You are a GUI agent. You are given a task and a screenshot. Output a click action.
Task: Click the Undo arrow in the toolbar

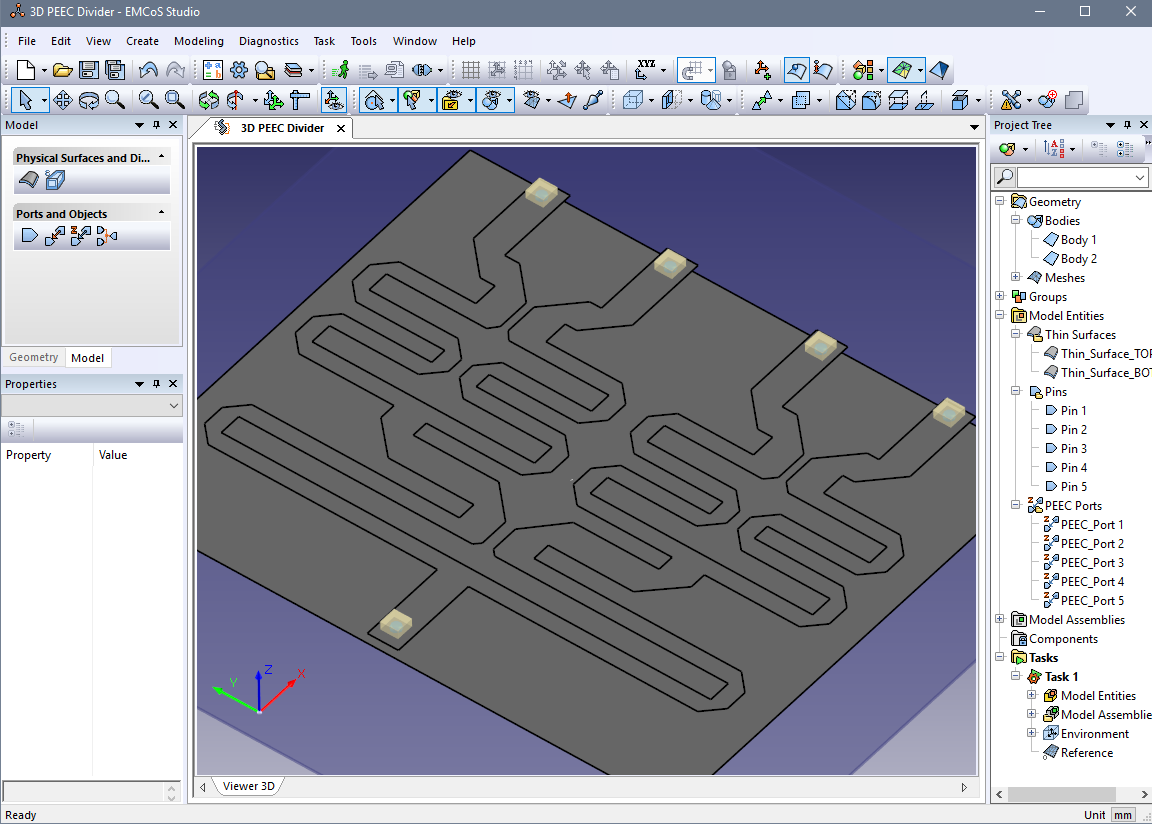point(148,70)
